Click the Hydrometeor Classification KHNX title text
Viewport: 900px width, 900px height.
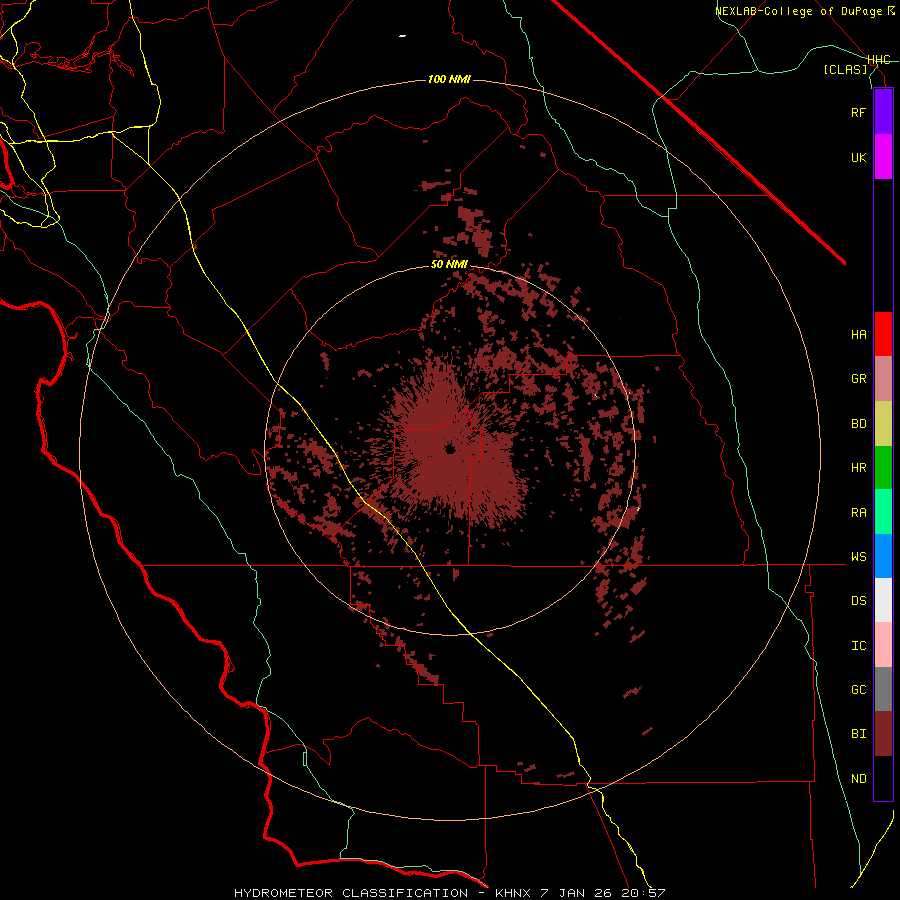pyautogui.click(x=449, y=893)
